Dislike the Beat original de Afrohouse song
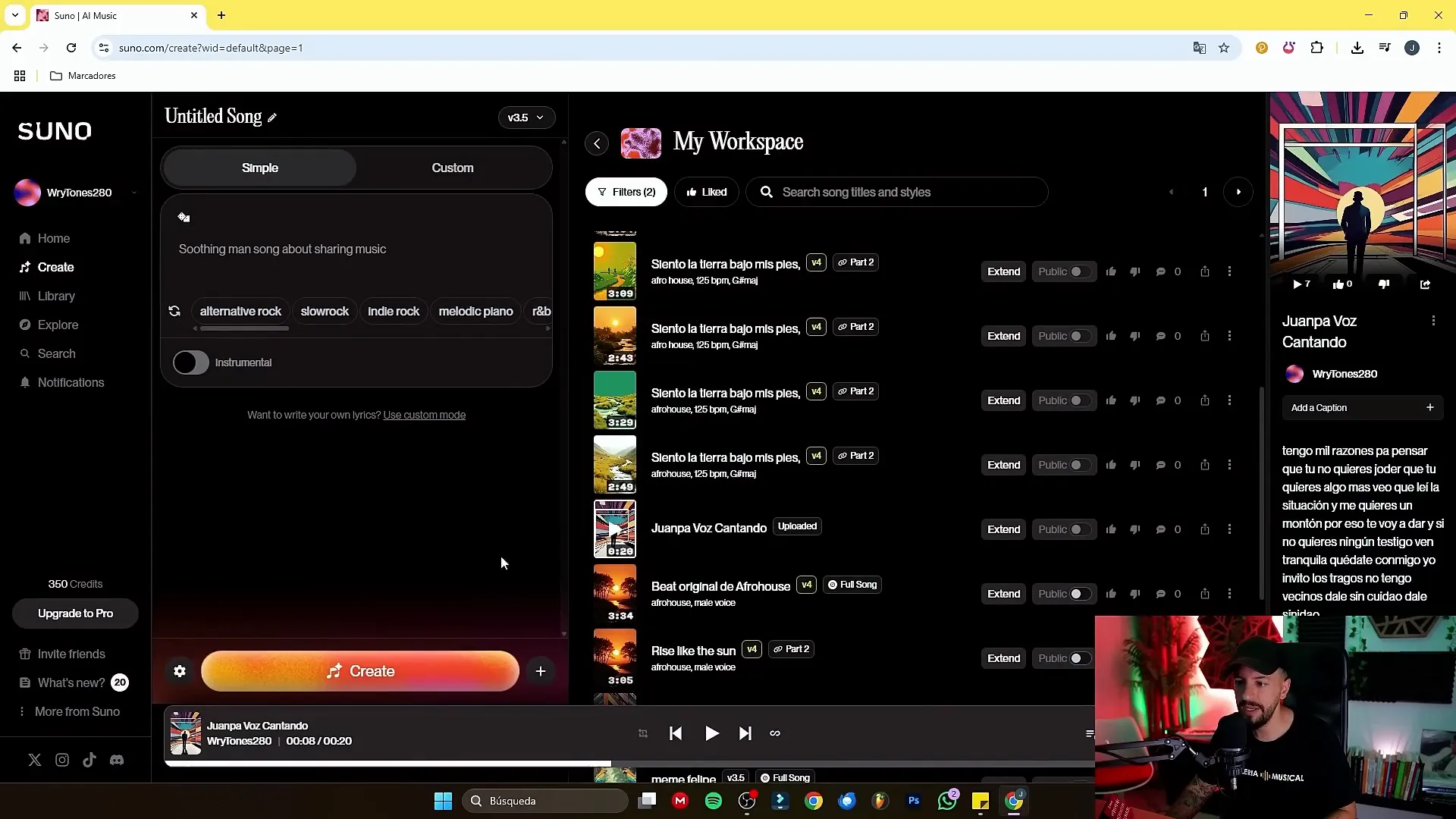The height and width of the screenshot is (819, 1456). [1135, 594]
